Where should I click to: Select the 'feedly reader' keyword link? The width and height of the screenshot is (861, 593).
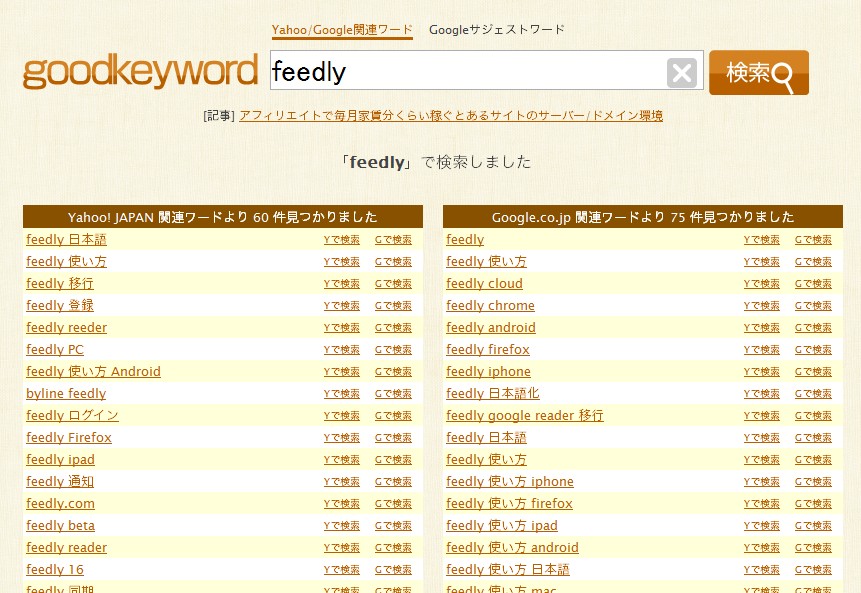[x=66, y=547]
